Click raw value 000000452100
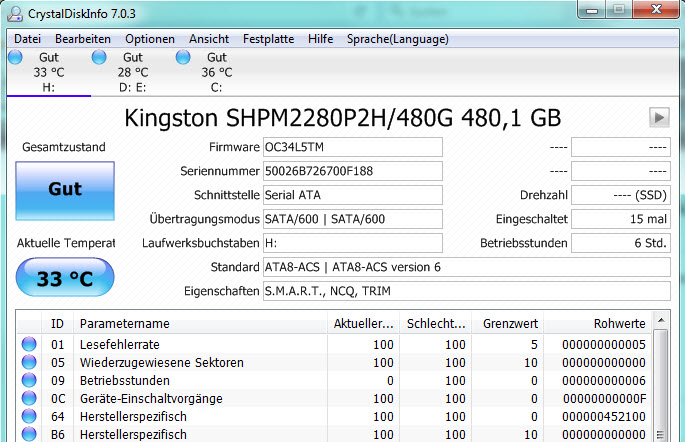This screenshot has height=442, width=685. tap(604, 417)
